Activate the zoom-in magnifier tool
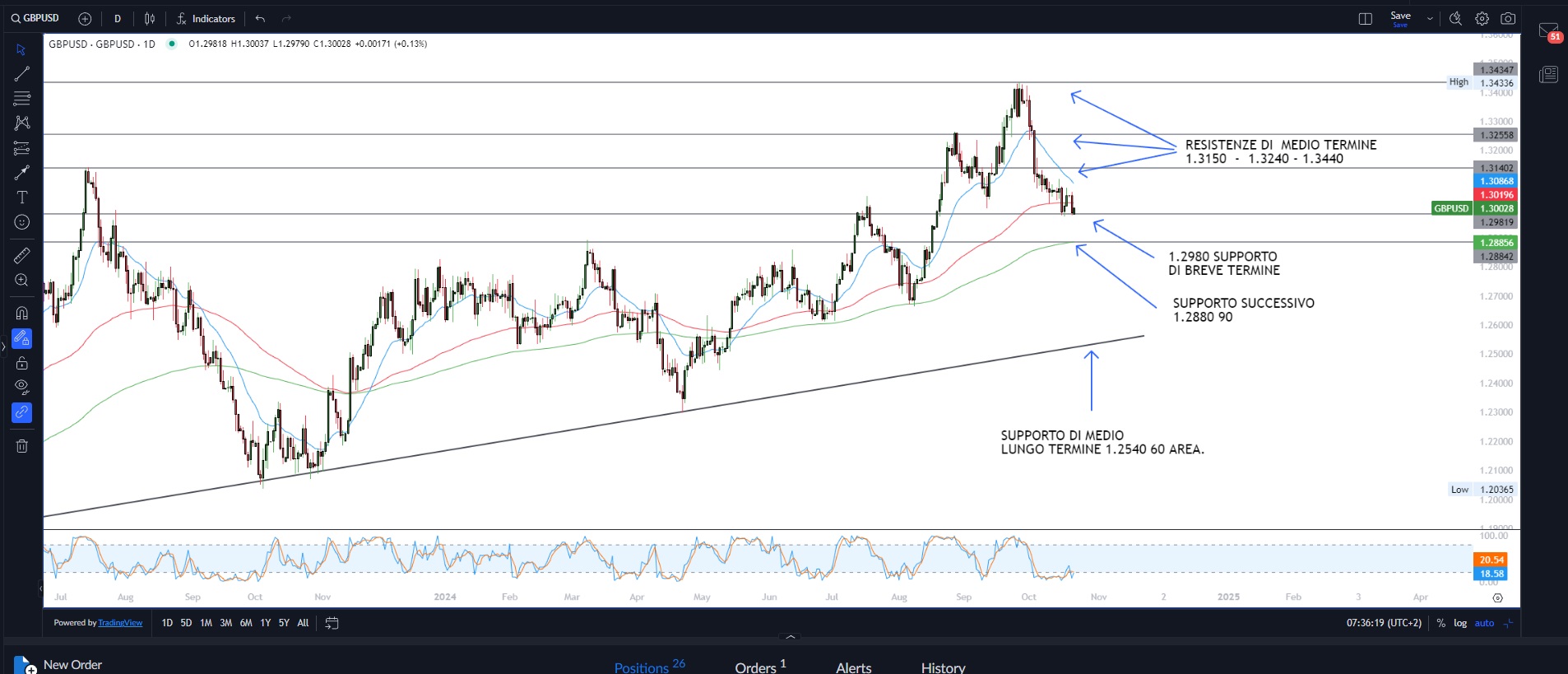This screenshot has width=1568, height=674. [22, 281]
